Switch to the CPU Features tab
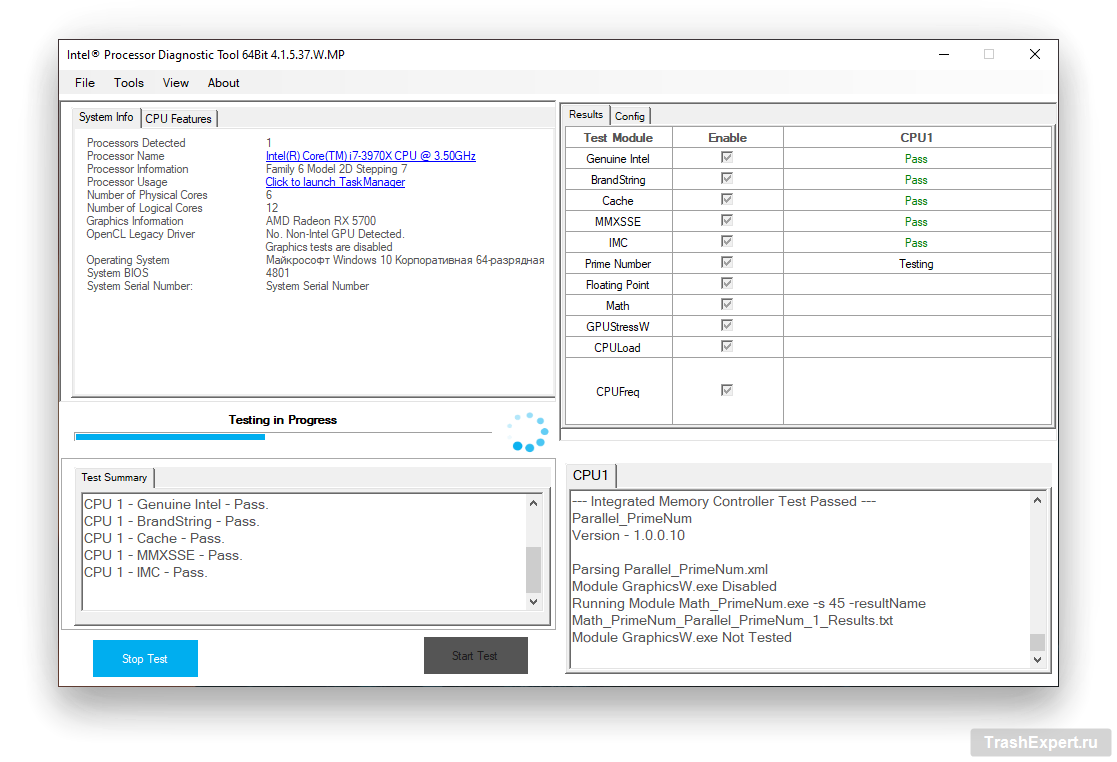Screen dimensions: 1117x762 tap(179, 119)
